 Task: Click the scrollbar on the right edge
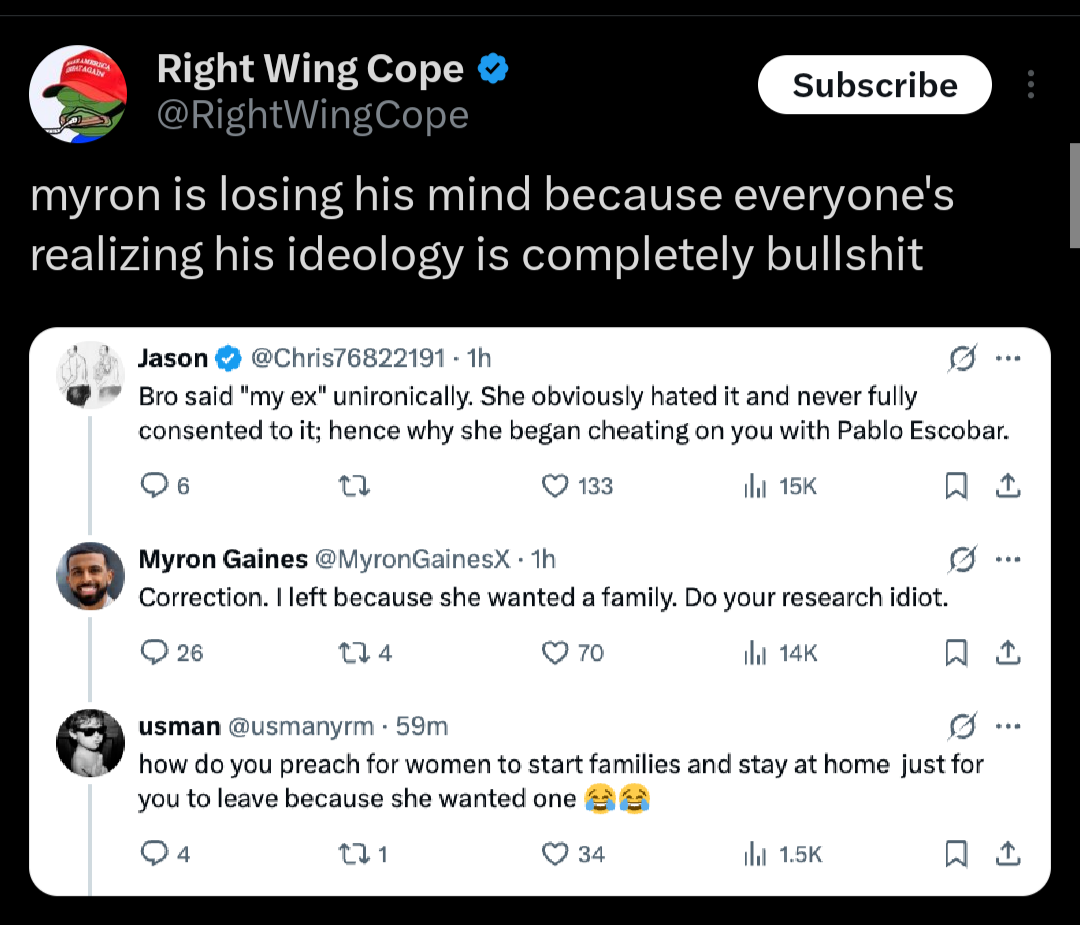(1074, 195)
